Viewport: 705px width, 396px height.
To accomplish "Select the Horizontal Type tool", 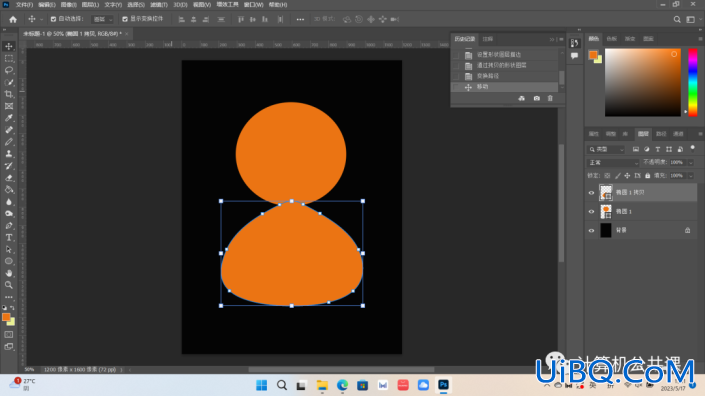I will click(x=9, y=237).
